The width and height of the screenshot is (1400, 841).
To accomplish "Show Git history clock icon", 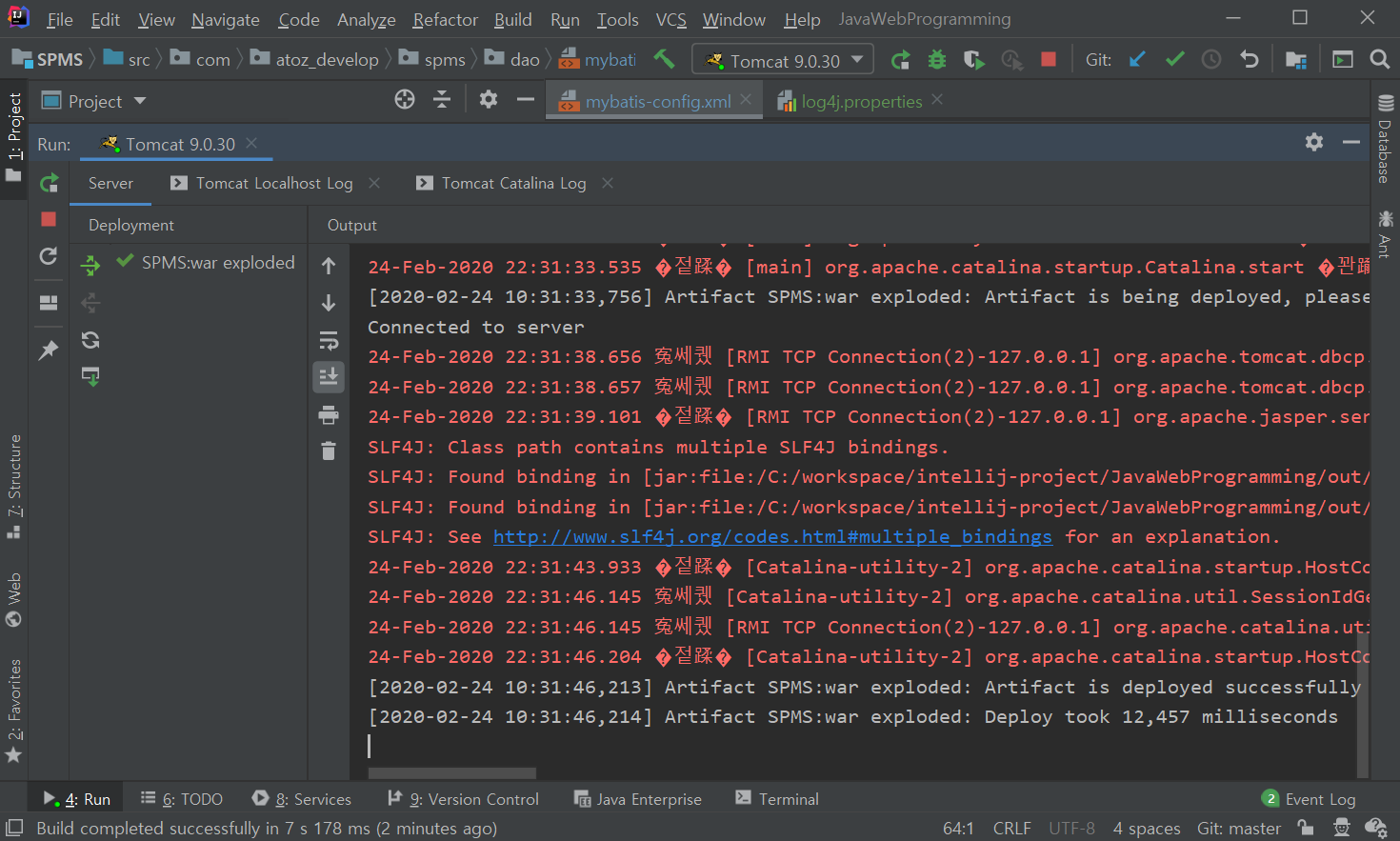I will [1211, 59].
